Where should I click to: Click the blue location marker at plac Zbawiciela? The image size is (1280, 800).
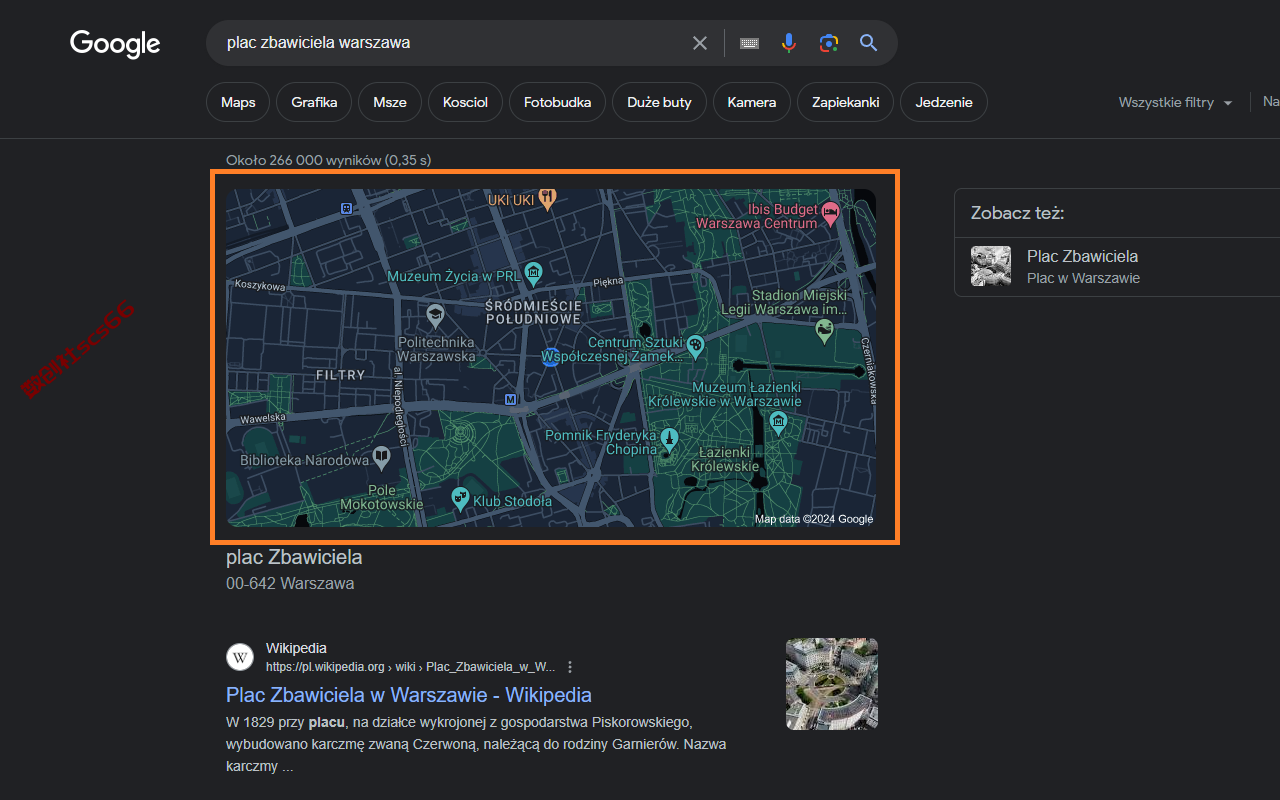(x=550, y=357)
